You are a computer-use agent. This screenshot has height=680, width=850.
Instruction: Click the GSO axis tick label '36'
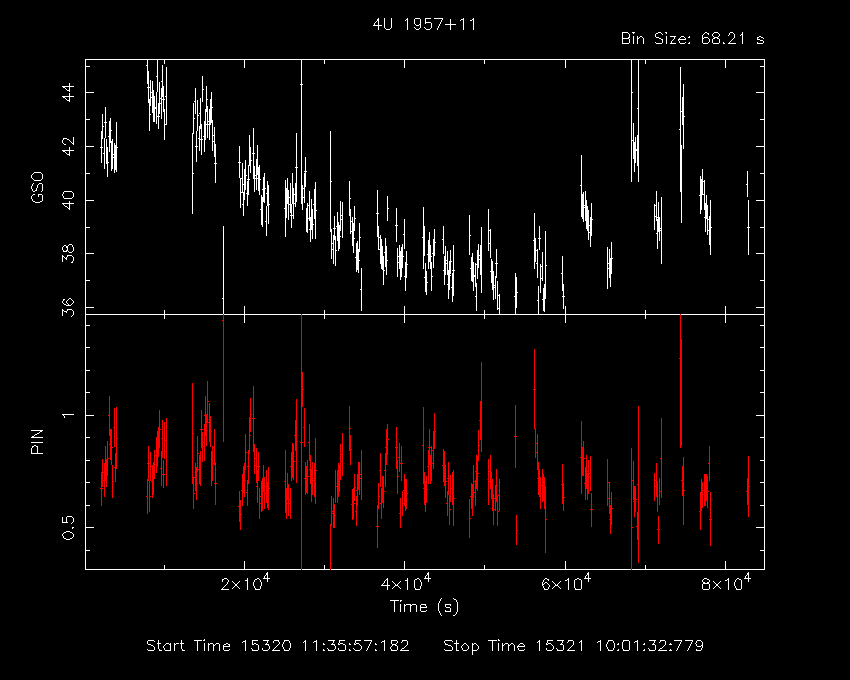(x=68, y=306)
